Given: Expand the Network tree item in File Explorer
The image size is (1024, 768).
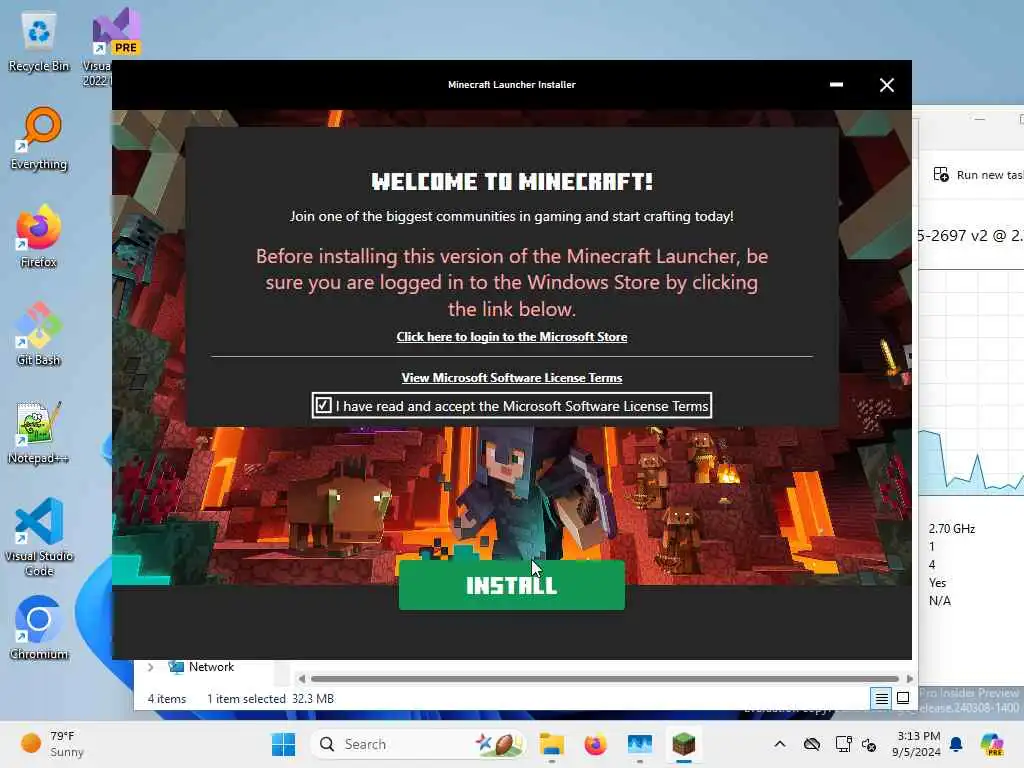Looking at the screenshot, I should [151, 667].
